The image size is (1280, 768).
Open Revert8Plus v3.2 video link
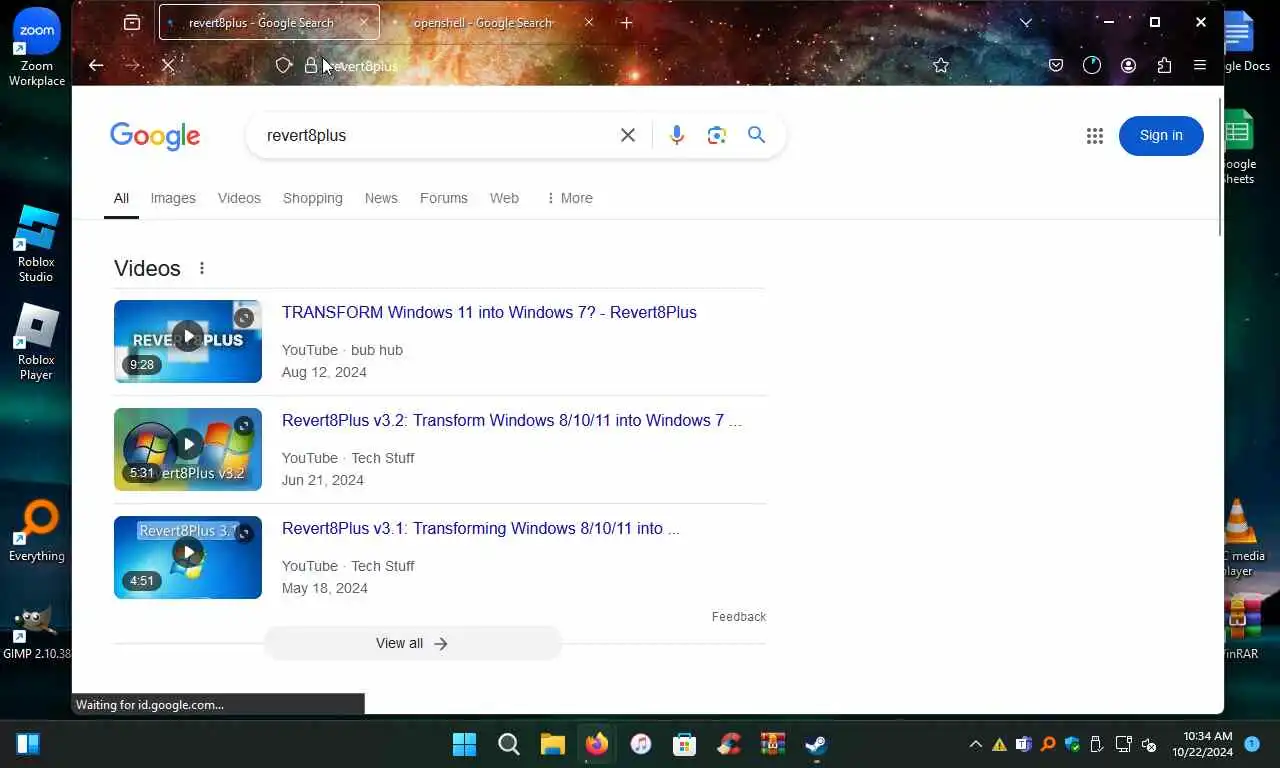(x=512, y=420)
